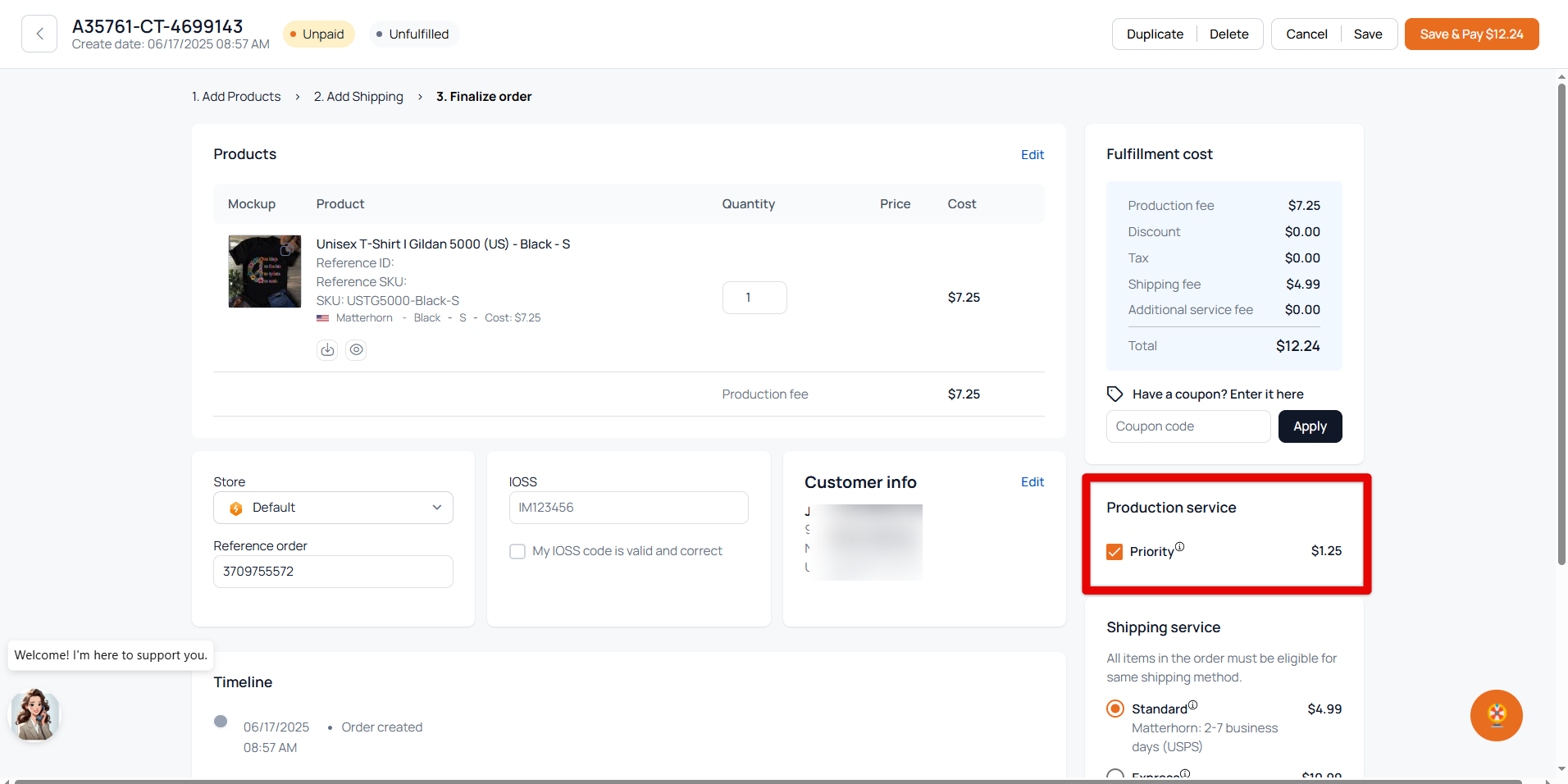Open the Store Default dropdown

click(x=333, y=508)
